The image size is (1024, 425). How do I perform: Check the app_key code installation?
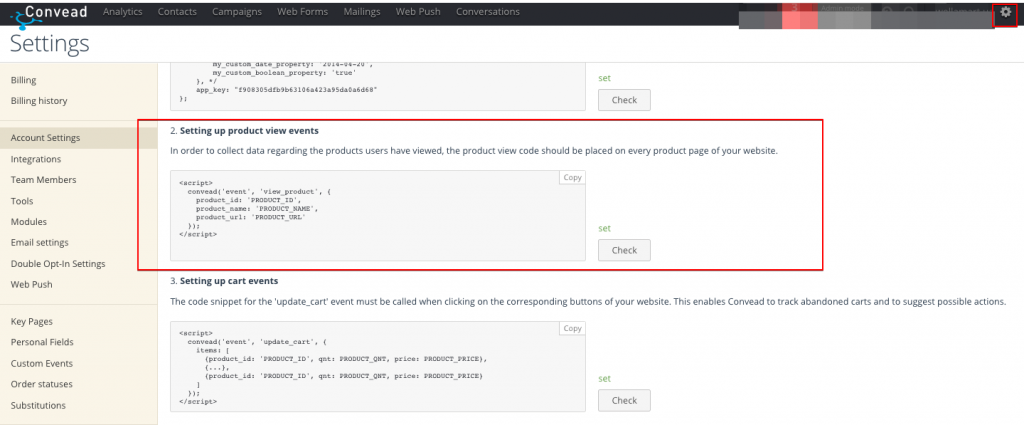[x=624, y=100]
